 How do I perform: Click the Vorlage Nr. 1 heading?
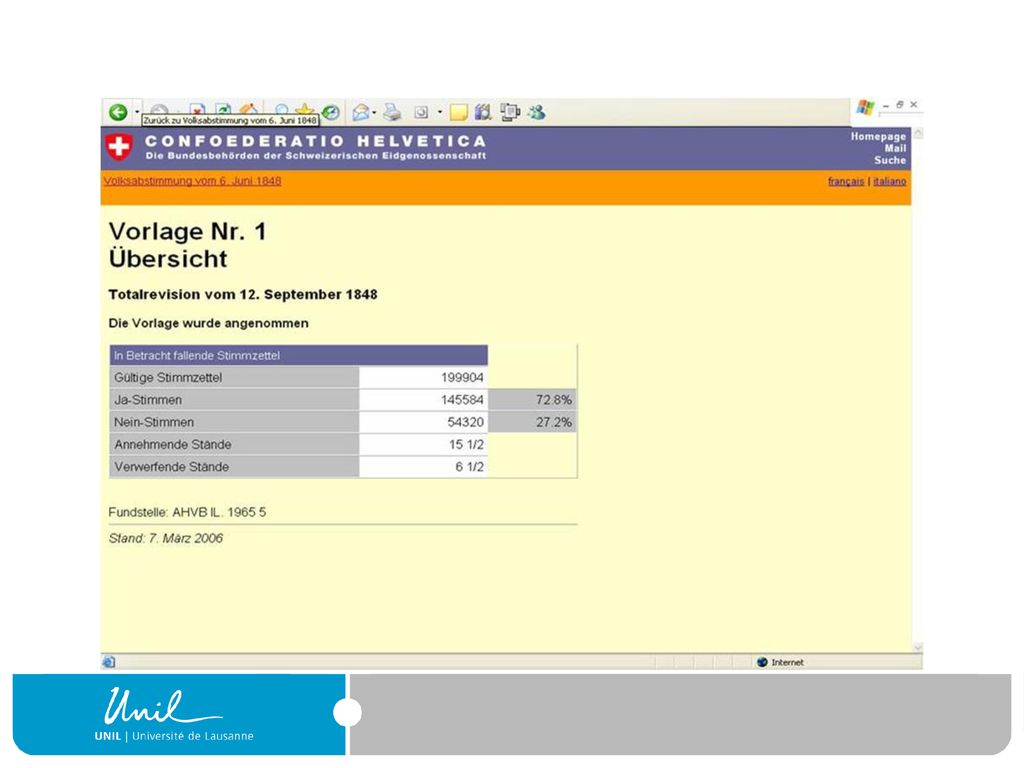click(x=187, y=231)
